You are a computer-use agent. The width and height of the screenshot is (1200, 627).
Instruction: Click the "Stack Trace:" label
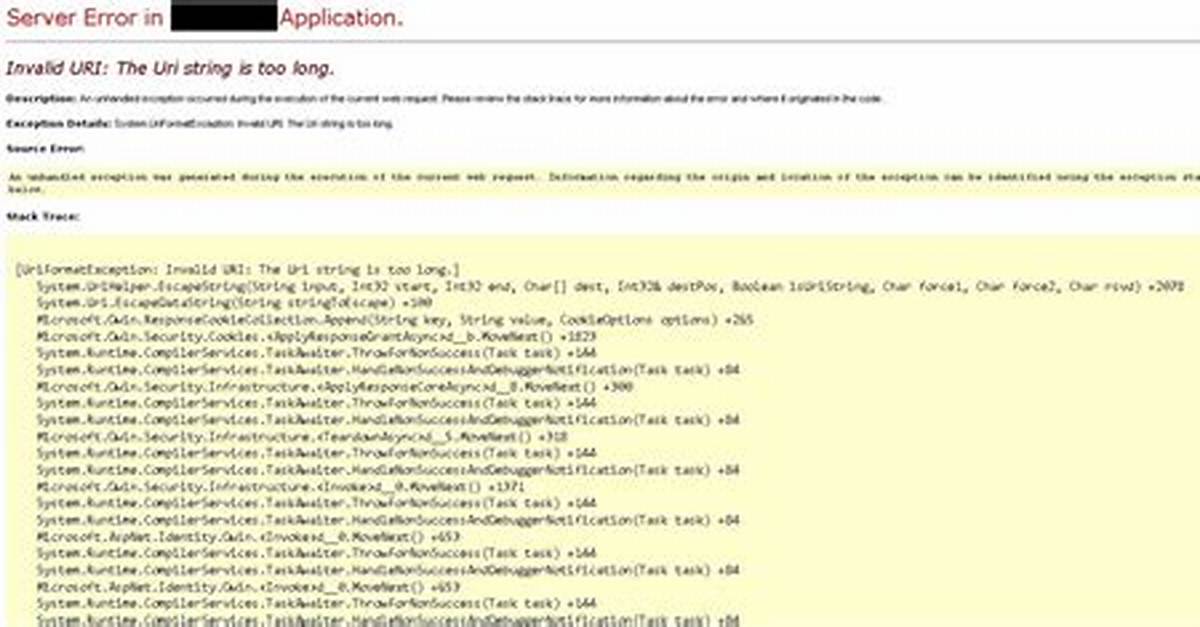tap(42, 216)
